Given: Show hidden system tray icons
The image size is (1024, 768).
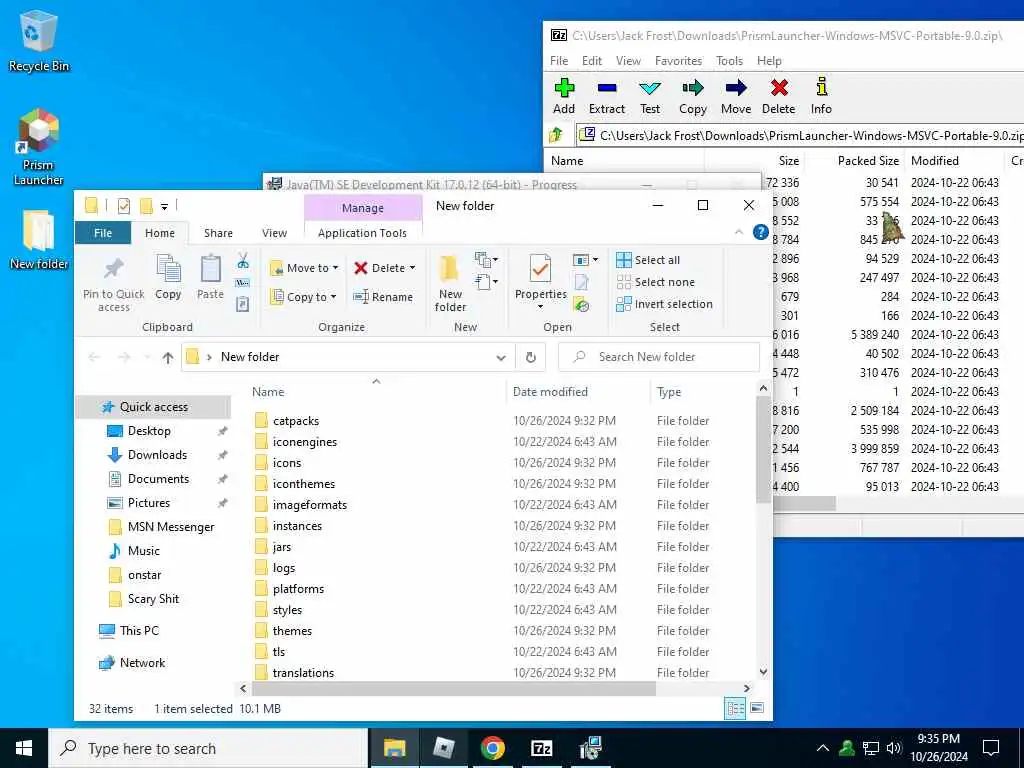Looking at the screenshot, I should 823,748.
